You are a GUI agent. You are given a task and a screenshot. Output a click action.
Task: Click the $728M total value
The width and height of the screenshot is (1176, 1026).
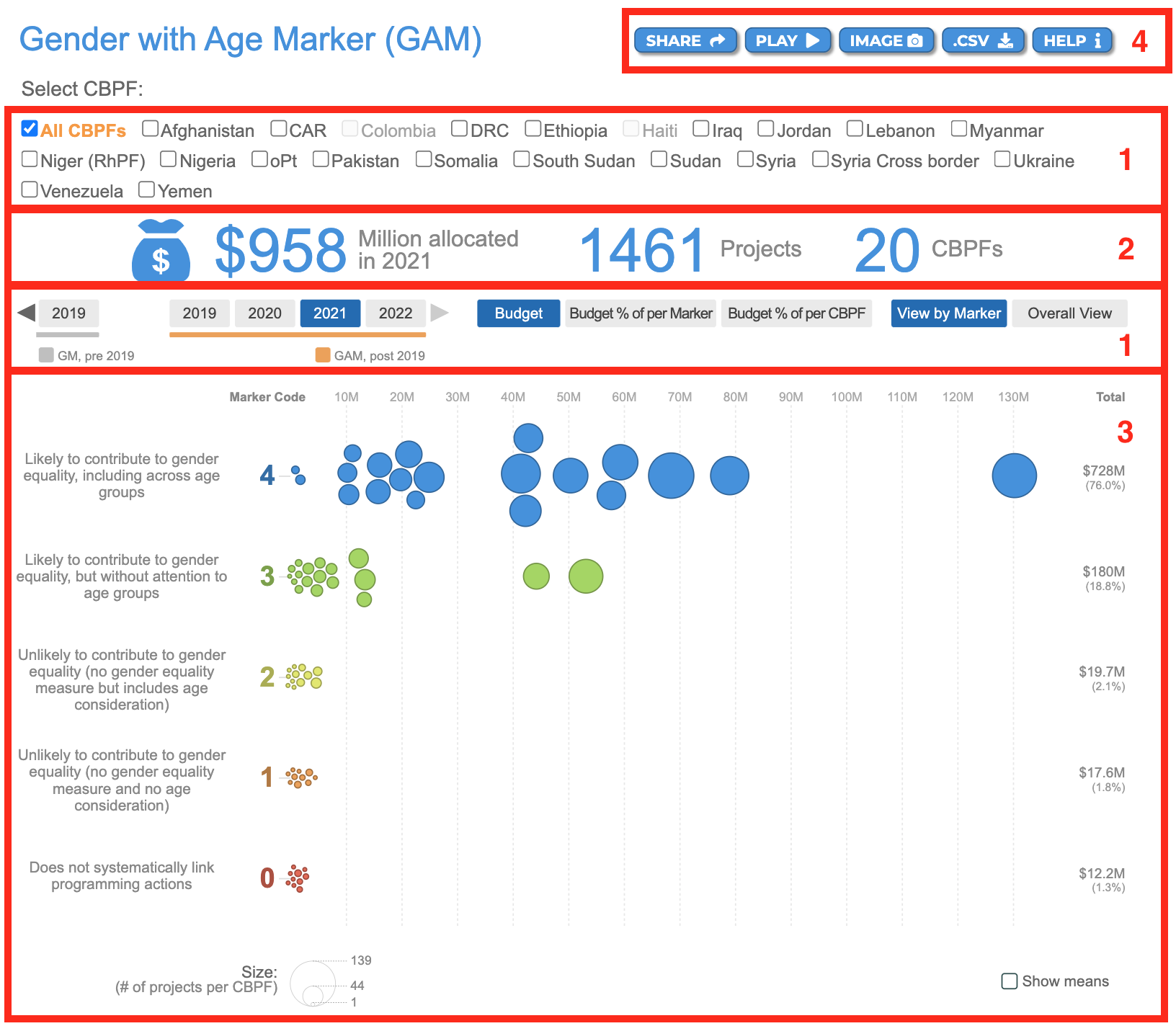pyautogui.click(x=1103, y=470)
